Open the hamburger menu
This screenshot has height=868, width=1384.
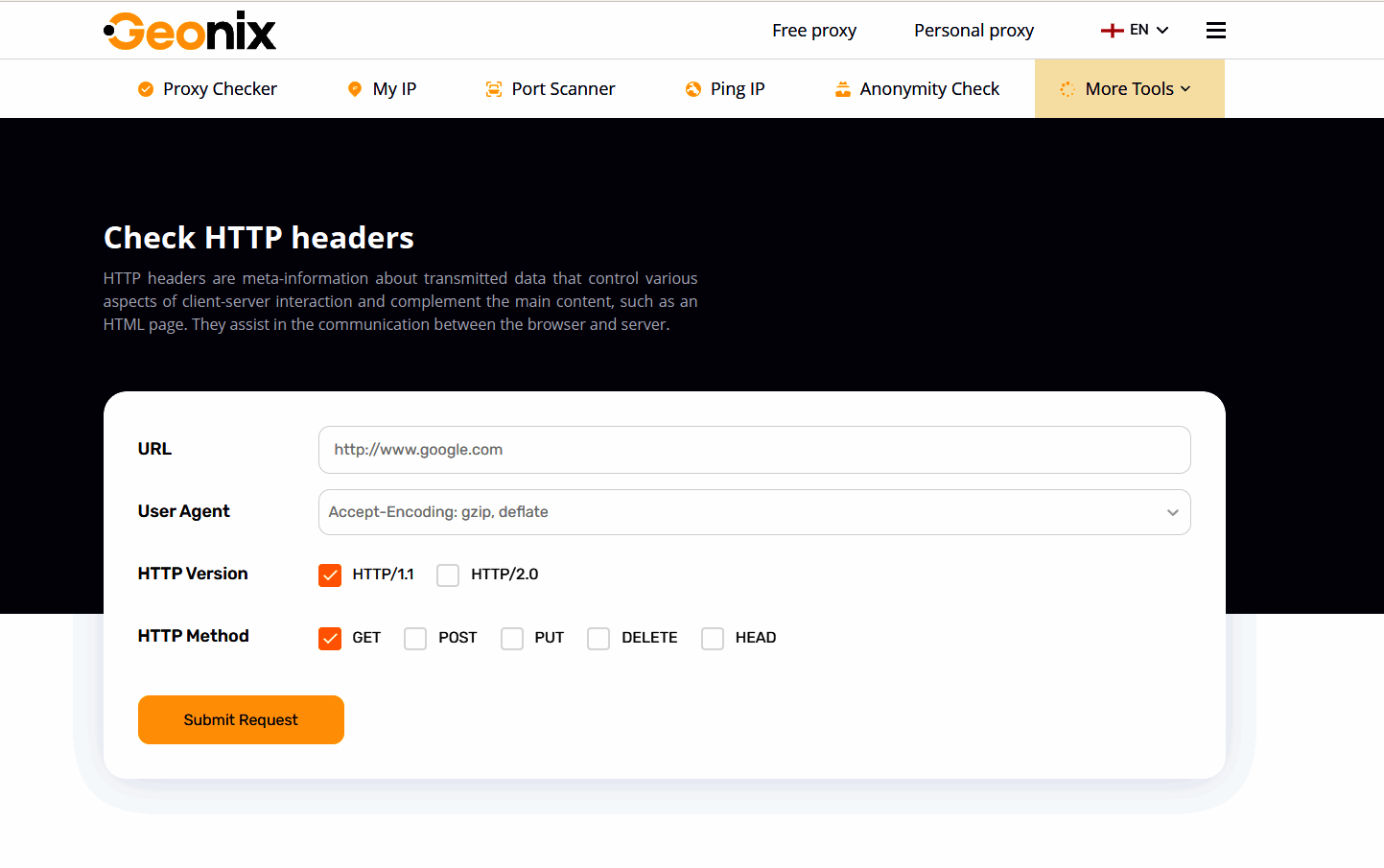[x=1215, y=30]
